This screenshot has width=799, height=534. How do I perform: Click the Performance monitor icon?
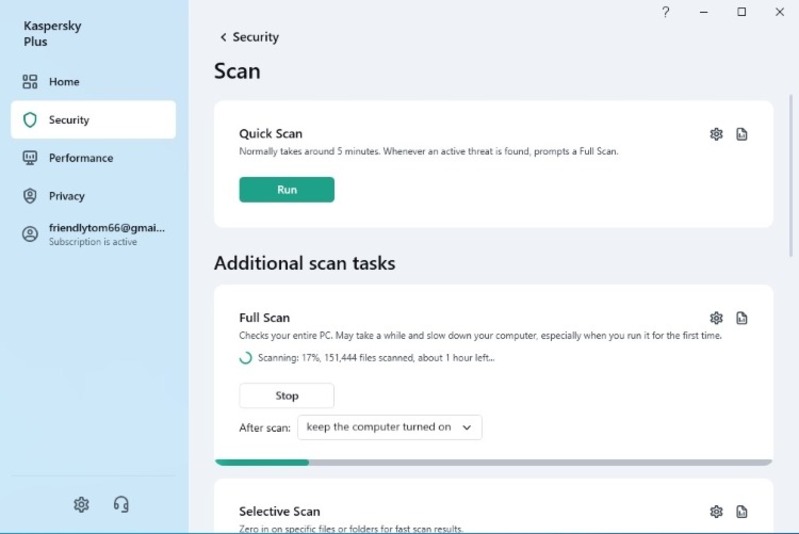coord(30,158)
